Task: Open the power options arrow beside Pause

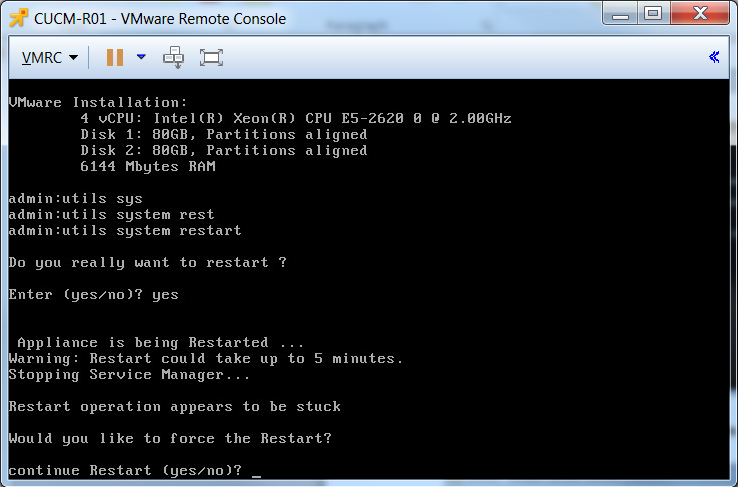Action: 141,57
